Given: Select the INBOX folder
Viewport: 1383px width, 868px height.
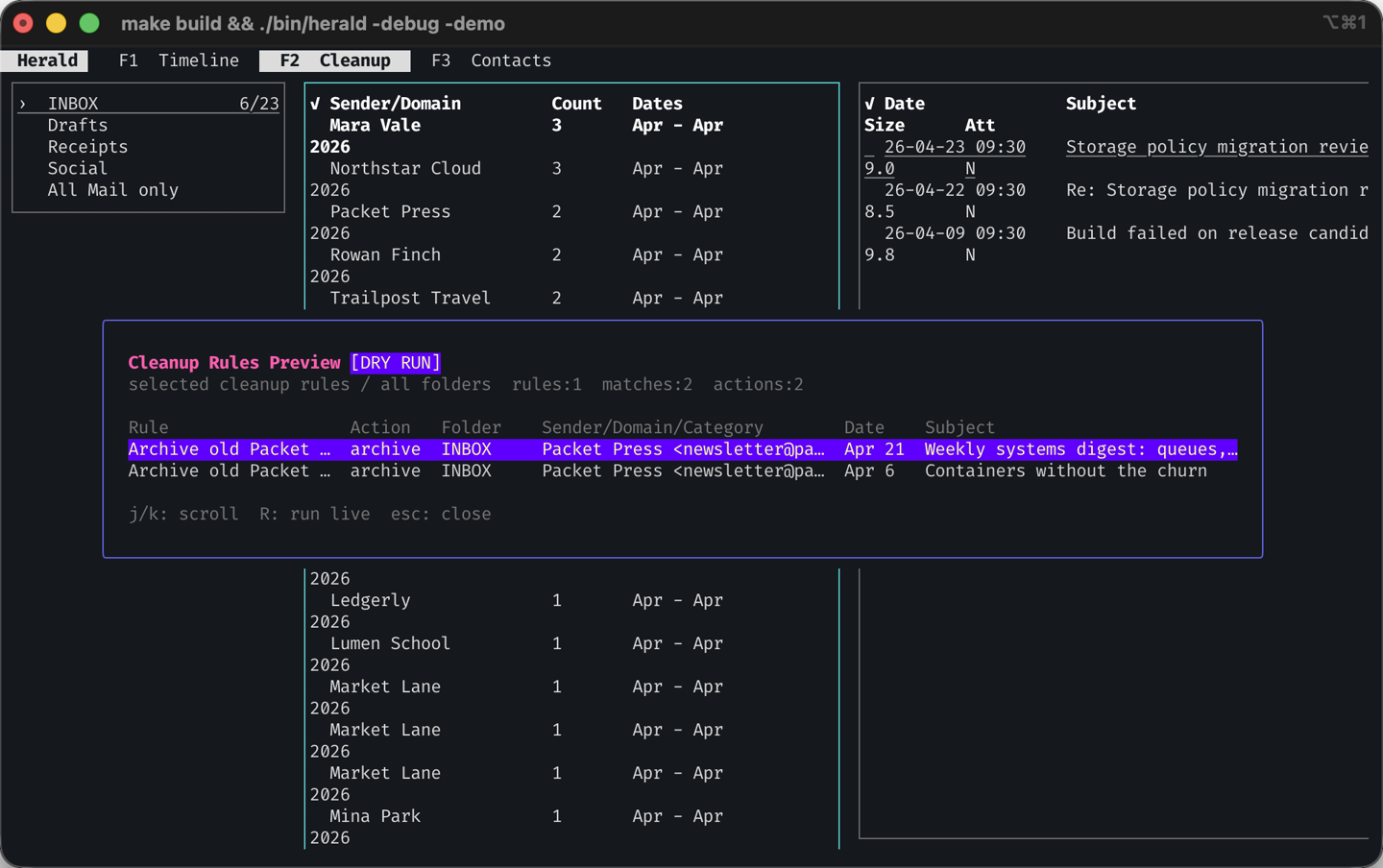Looking at the screenshot, I should coord(149,103).
